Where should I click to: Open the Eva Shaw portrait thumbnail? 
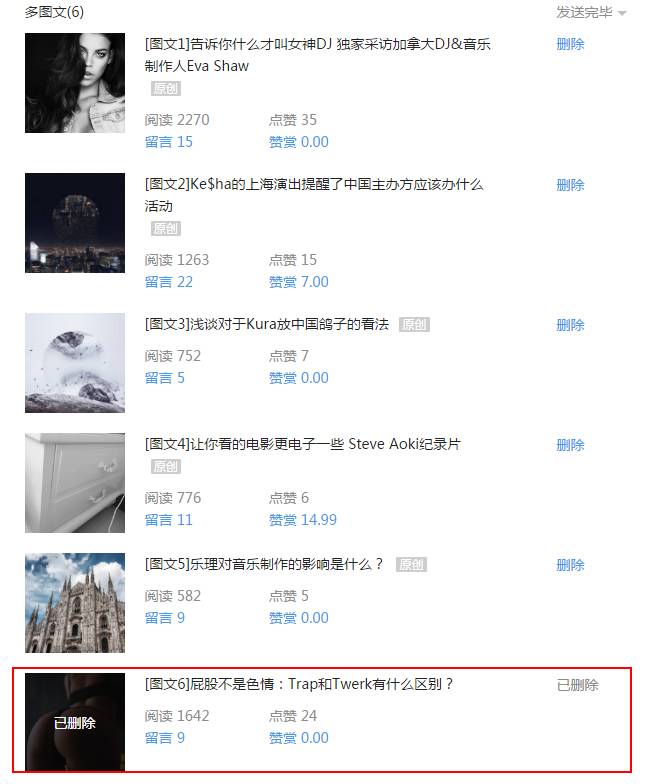(x=75, y=83)
